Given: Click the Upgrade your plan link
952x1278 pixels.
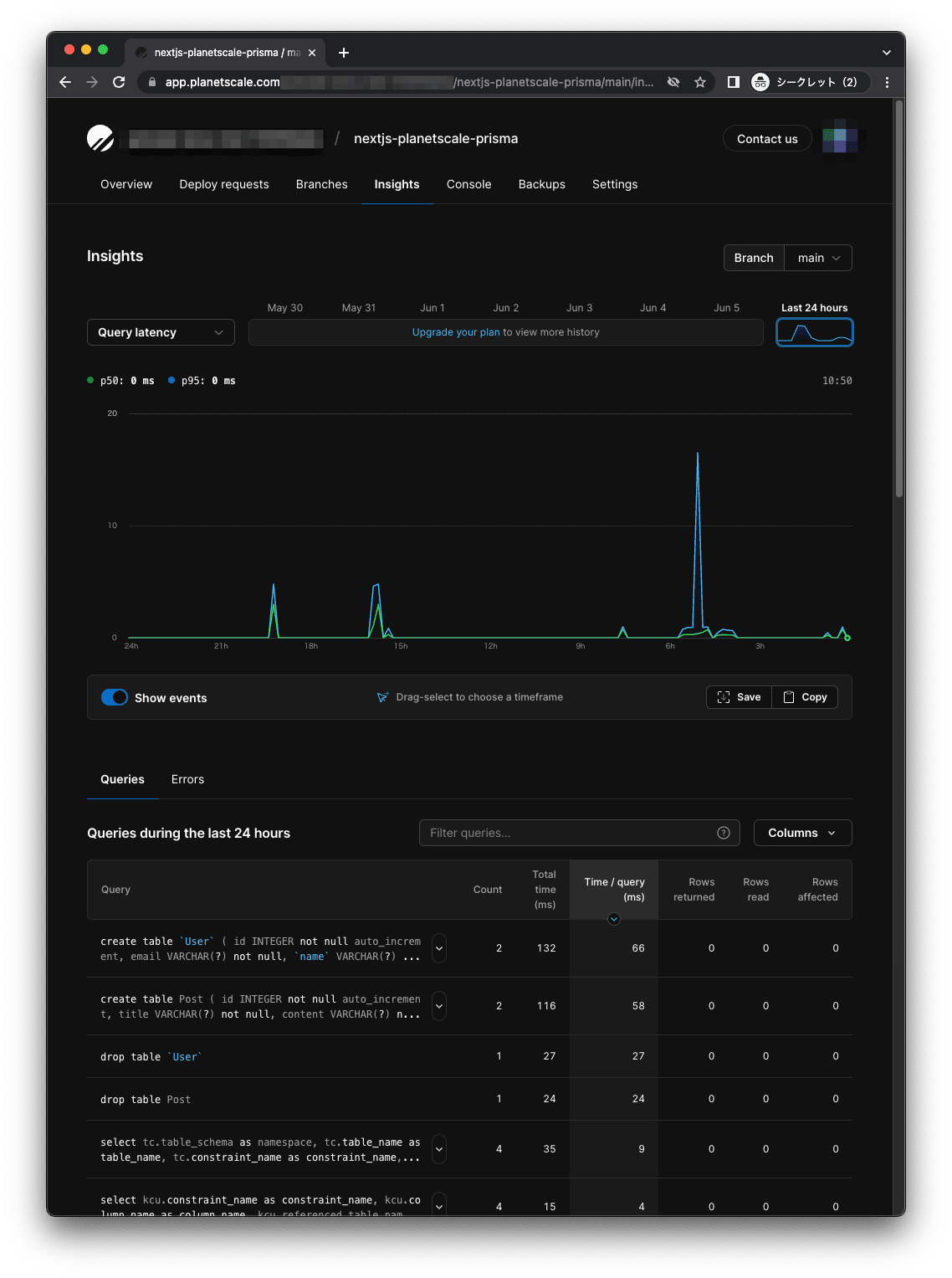Looking at the screenshot, I should click(456, 332).
